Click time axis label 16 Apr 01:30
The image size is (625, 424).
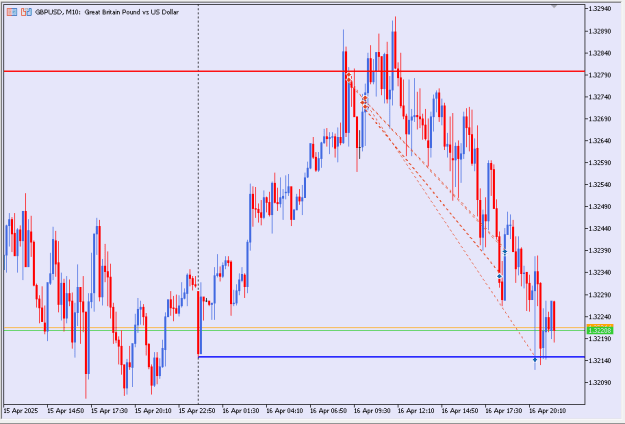point(241,410)
